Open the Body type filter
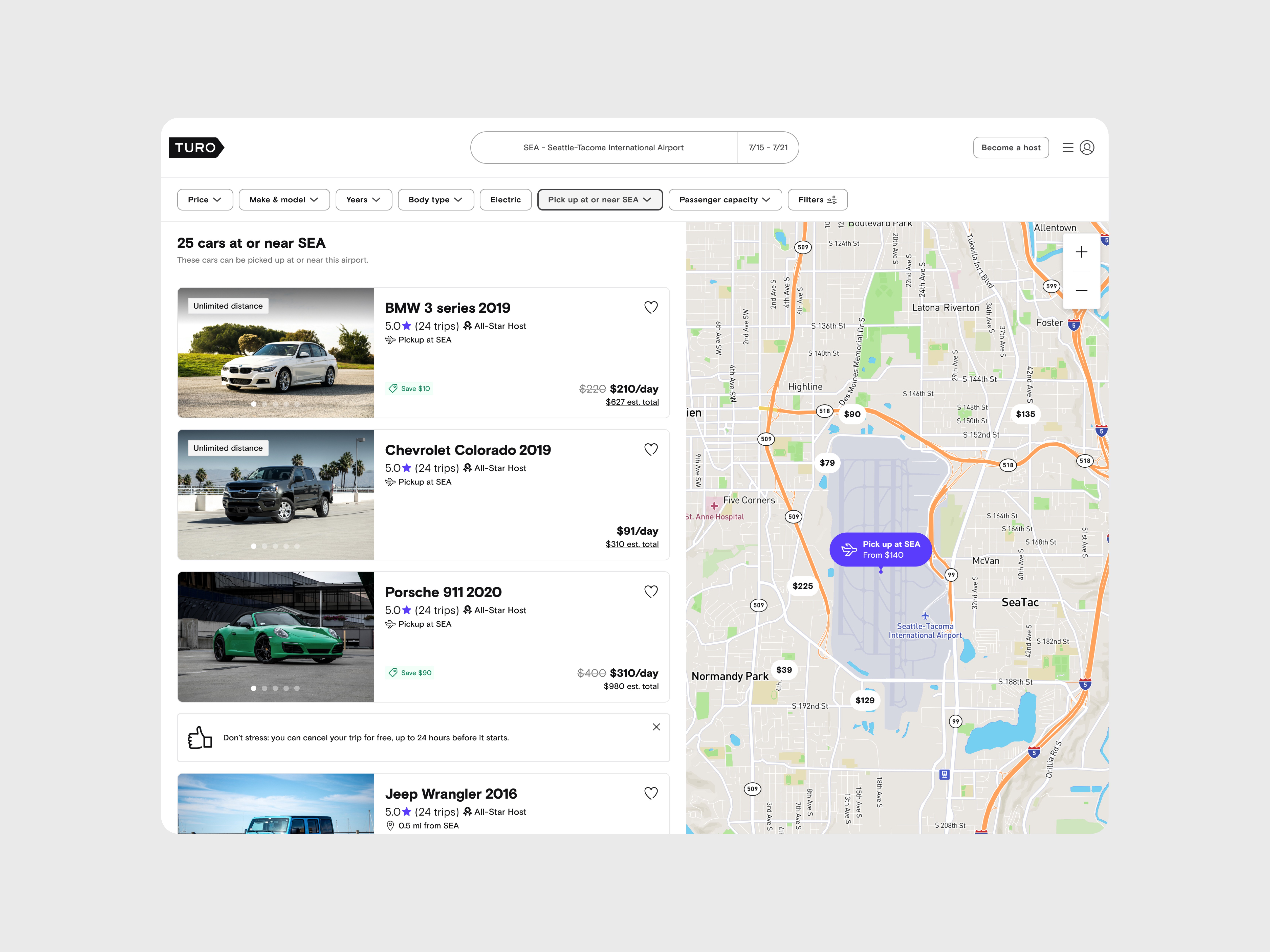This screenshot has width=1270, height=952. click(x=435, y=200)
